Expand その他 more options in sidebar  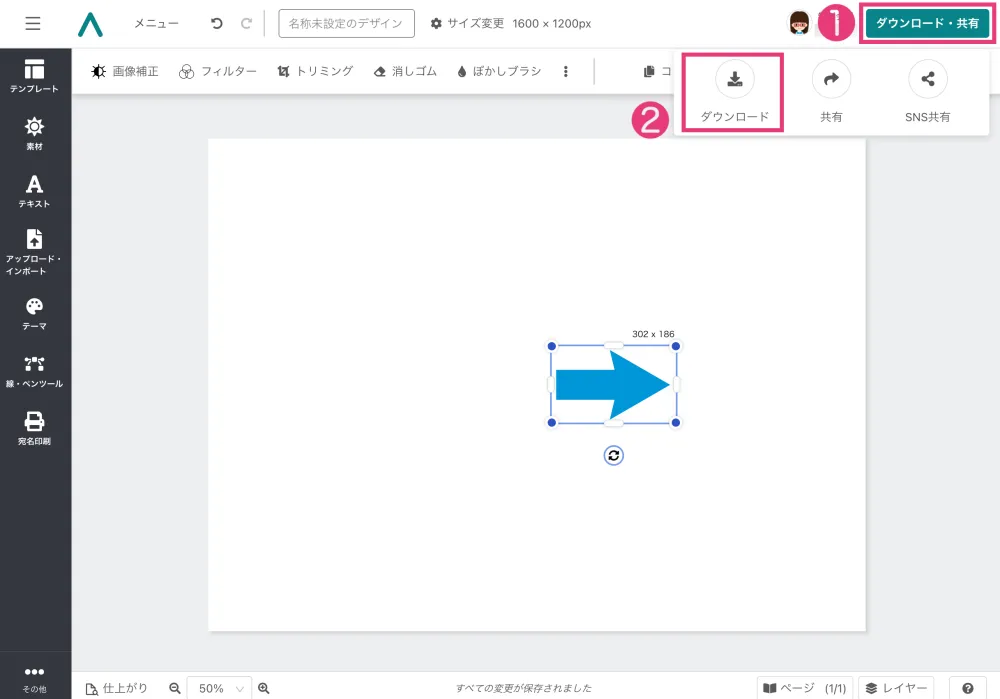35,678
